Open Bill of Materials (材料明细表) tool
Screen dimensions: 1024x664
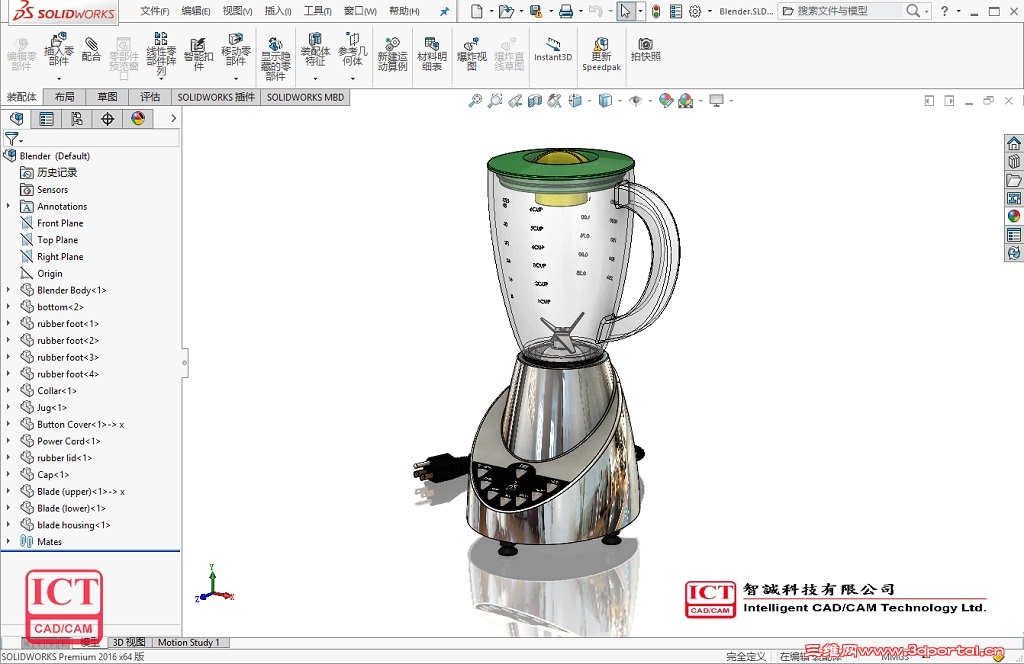click(x=432, y=55)
